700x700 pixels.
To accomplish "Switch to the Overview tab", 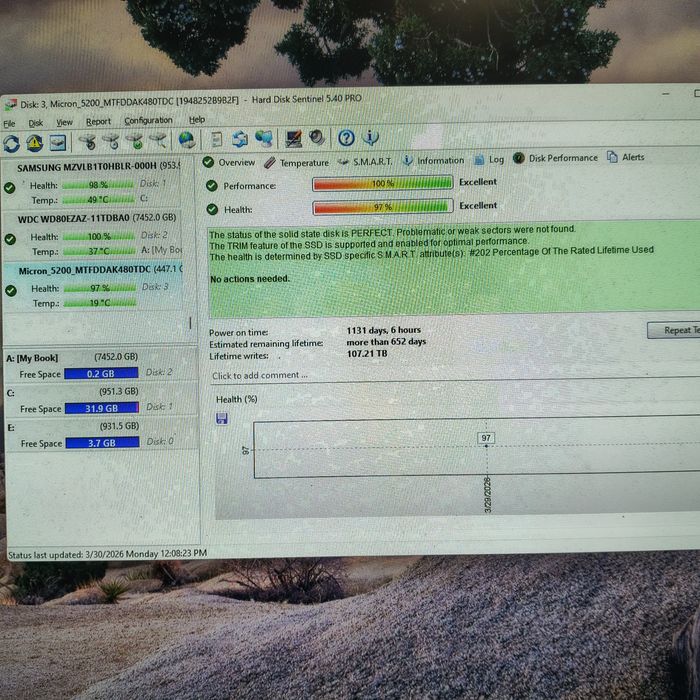I will tap(229, 162).
